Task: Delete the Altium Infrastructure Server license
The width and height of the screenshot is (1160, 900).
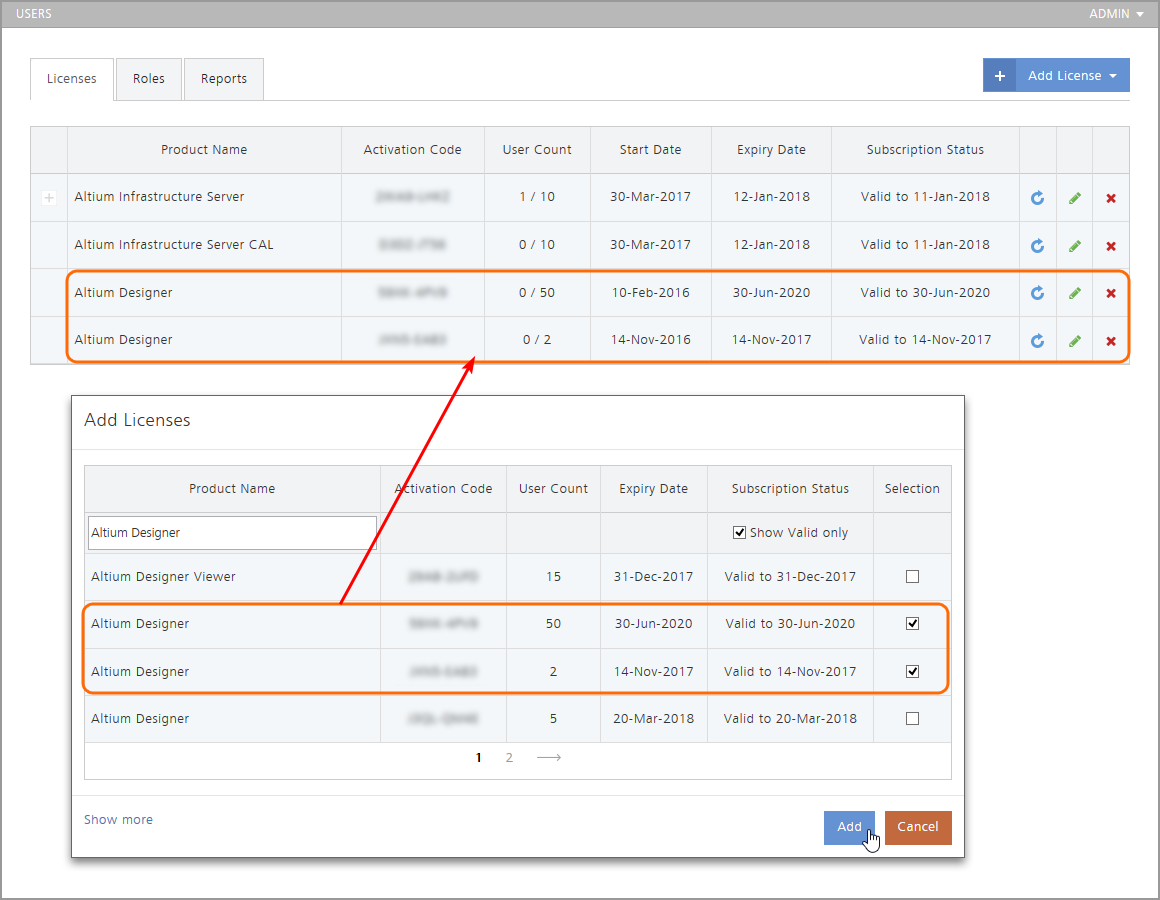Action: click(x=1111, y=198)
